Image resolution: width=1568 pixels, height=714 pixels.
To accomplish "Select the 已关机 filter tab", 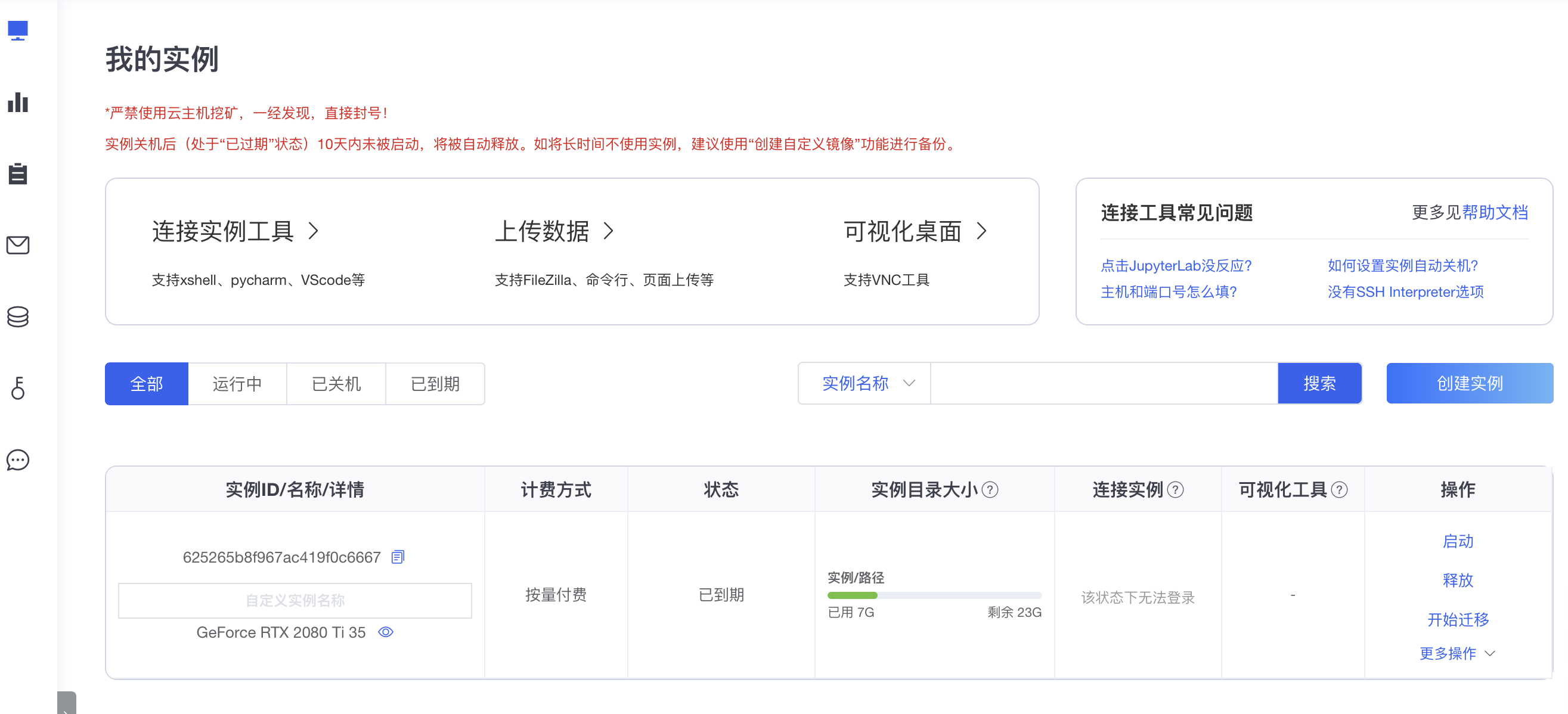I will 336,383.
